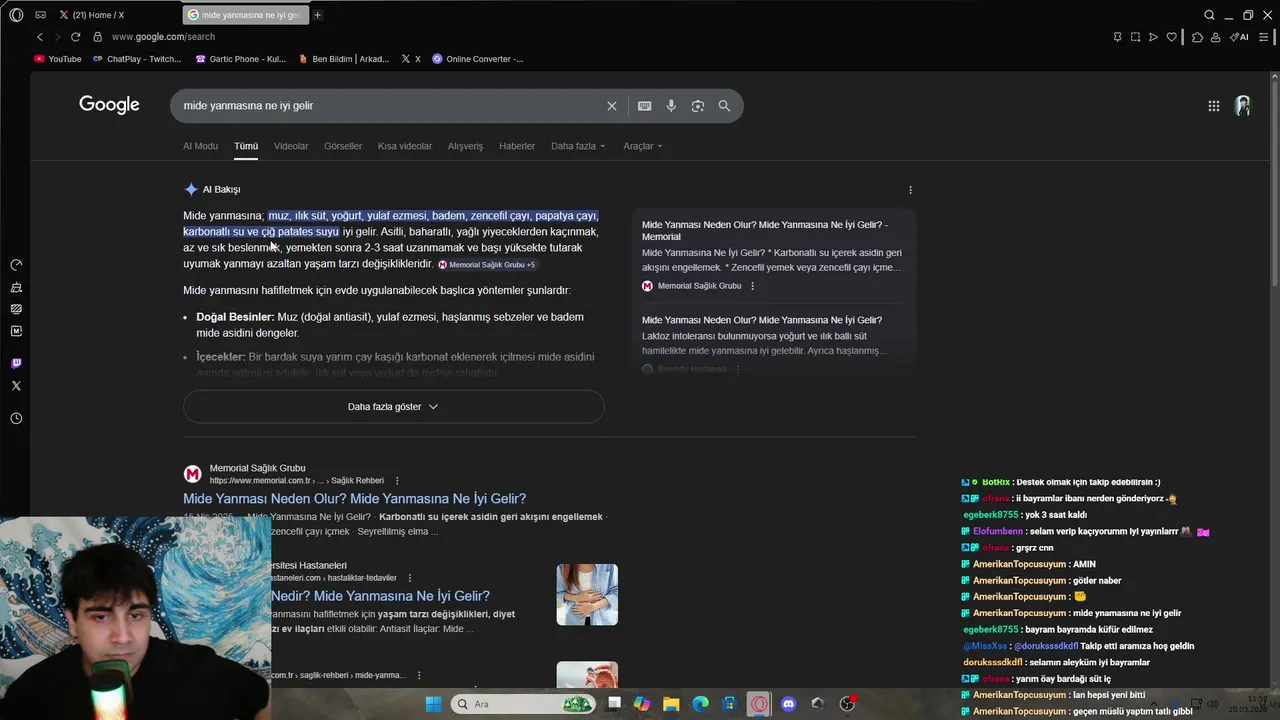Screen dimensions: 1280x720
Task: Open Memorial result Mide Yanması Neden Olur link
Action: point(354,498)
